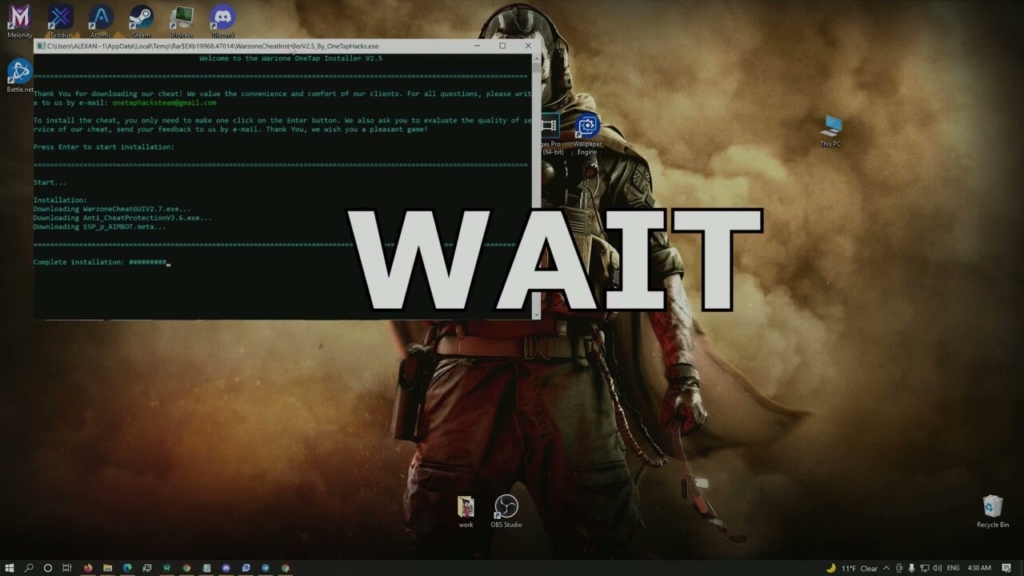Open the Atomic wallet desktop icon
The width and height of the screenshot is (1024, 576).
coord(101,17)
